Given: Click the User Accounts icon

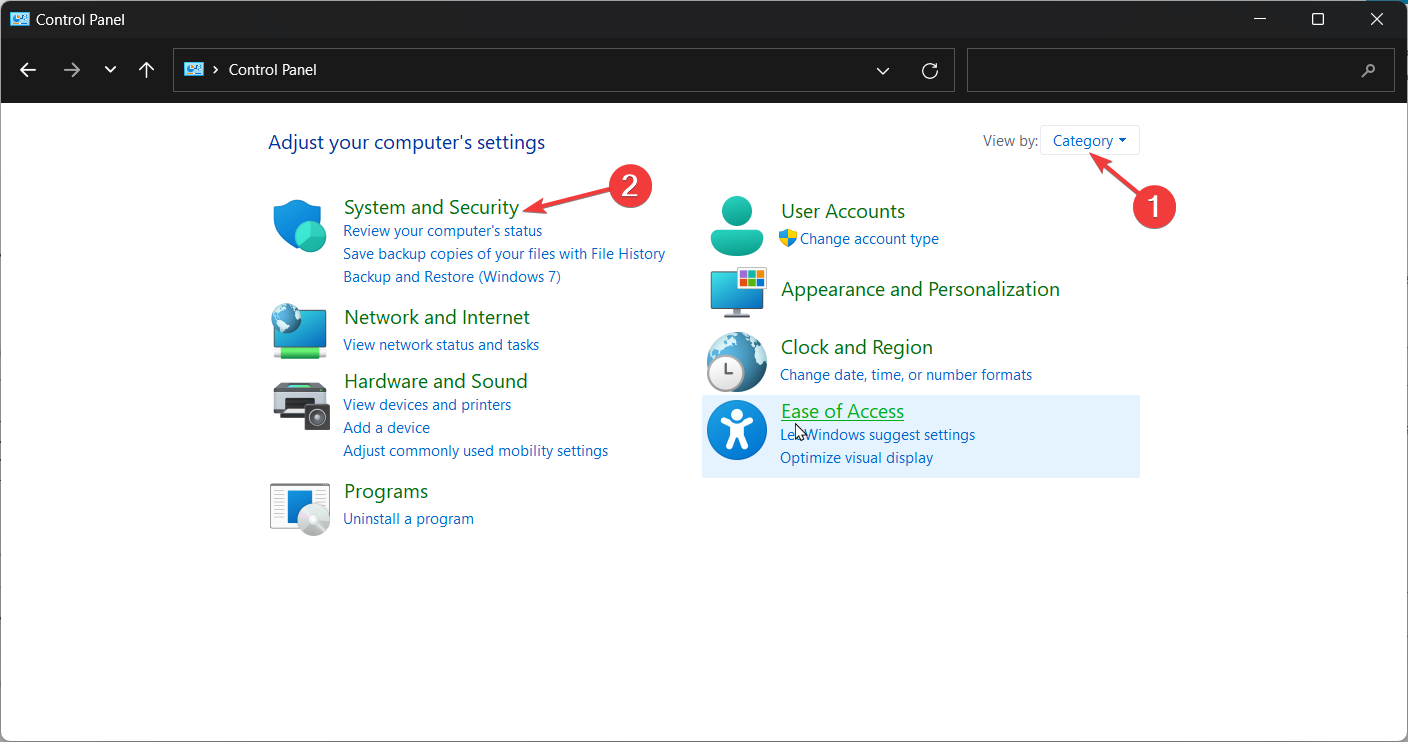Looking at the screenshot, I should (x=737, y=224).
